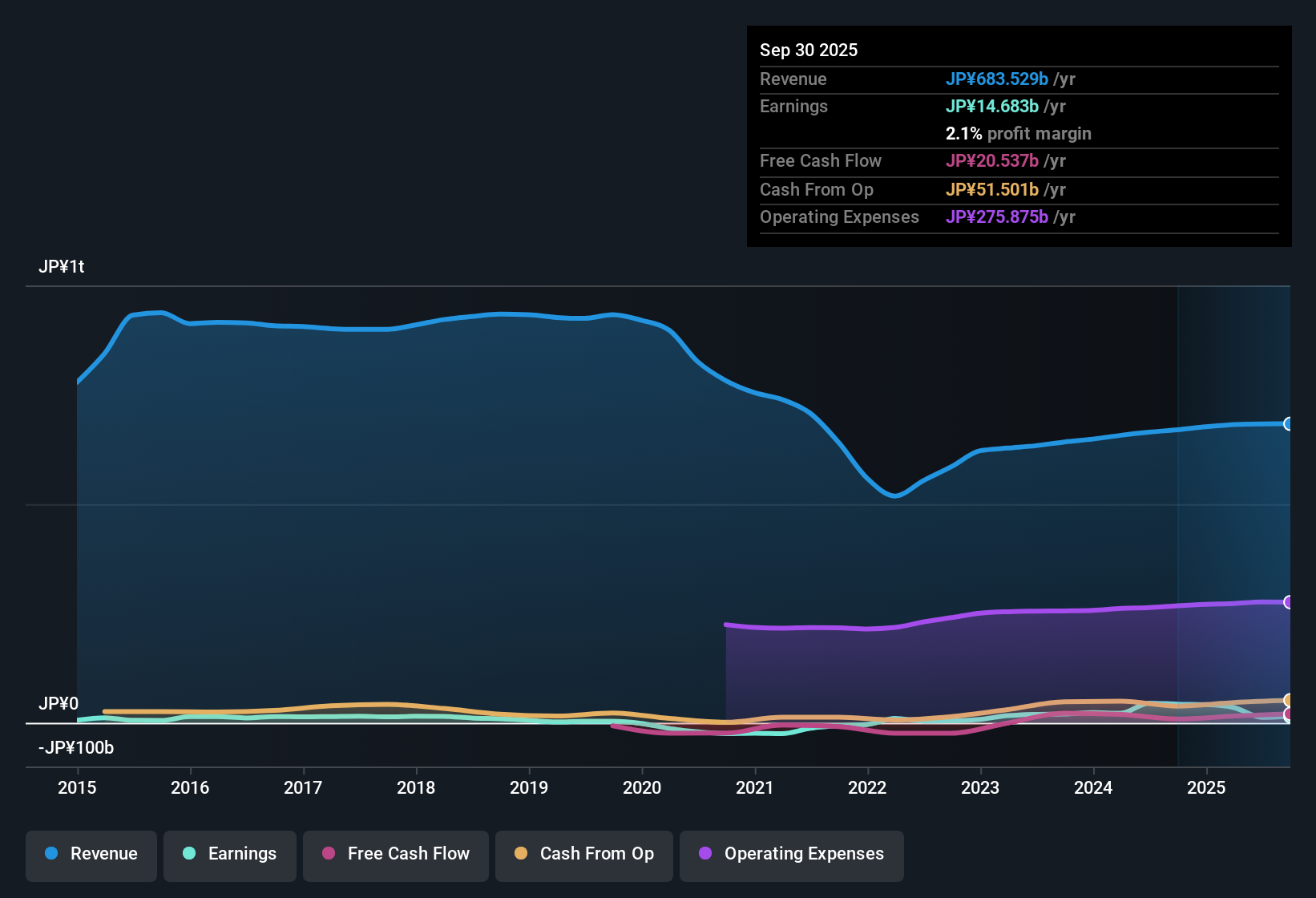
Task: Collapse the Sep 30 2025 tooltip panel
Action: [809, 50]
